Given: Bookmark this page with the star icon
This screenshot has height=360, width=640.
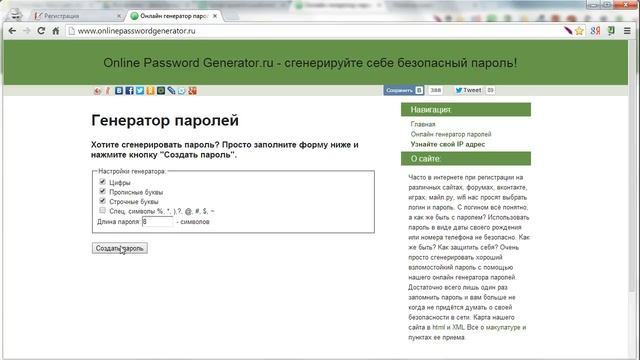Looking at the screenshot, I should pos(579,31).
